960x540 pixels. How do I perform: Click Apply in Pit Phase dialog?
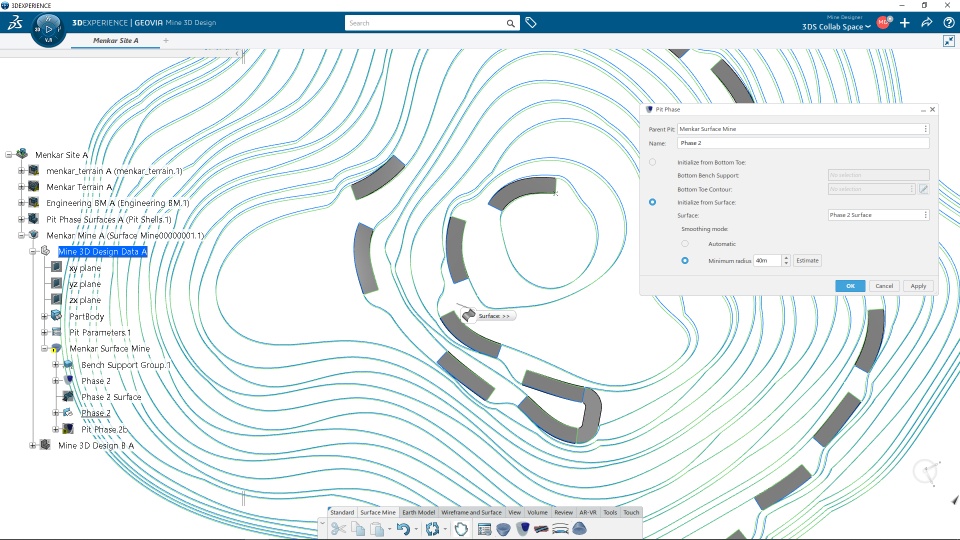(x=918, y=286)
